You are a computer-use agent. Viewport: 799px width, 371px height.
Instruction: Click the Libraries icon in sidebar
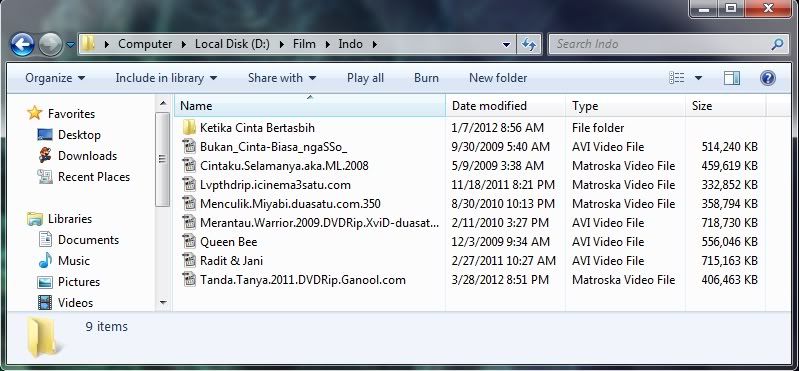tap(34, 219)
